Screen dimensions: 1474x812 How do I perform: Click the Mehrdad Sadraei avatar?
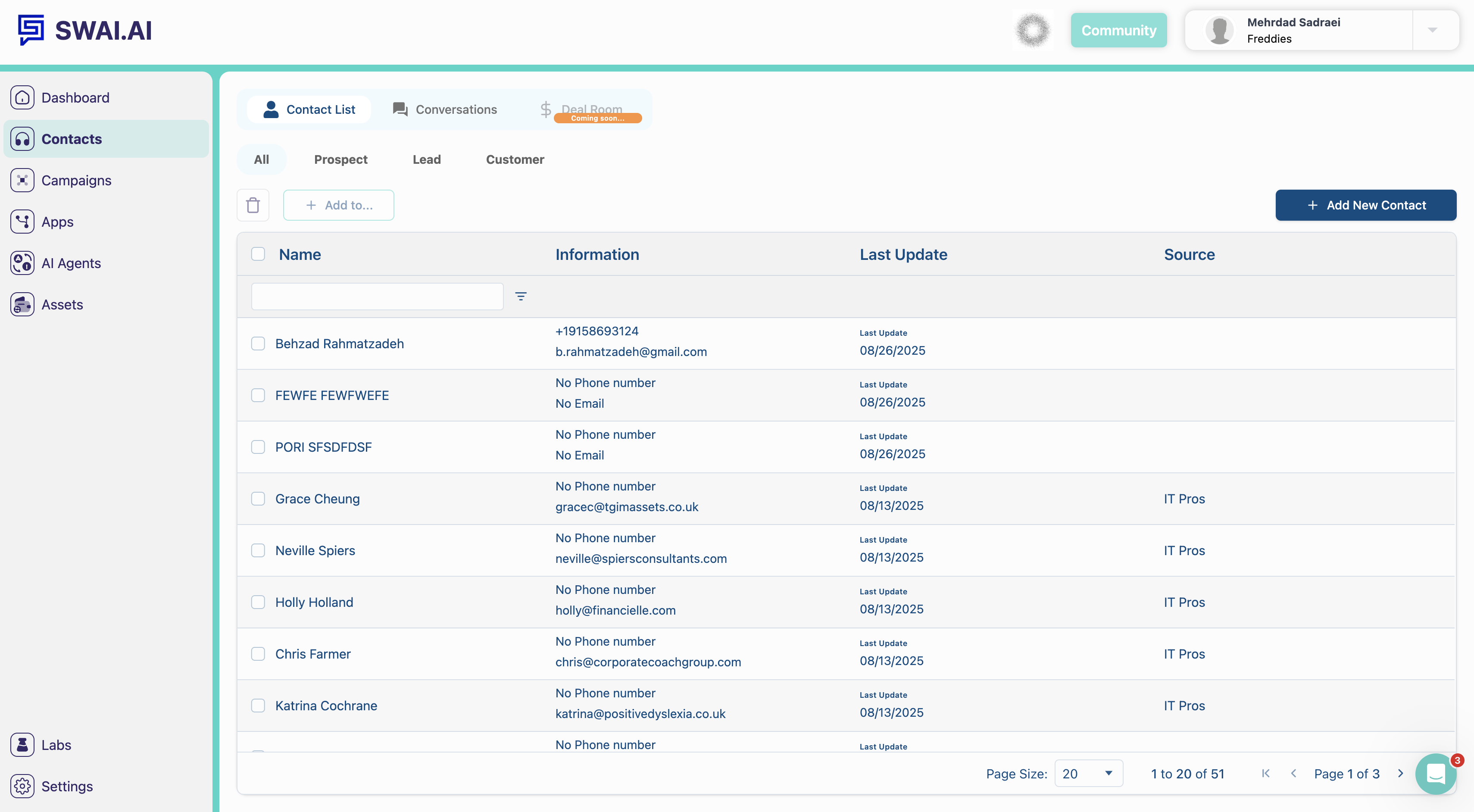(x=1219, y=30)
